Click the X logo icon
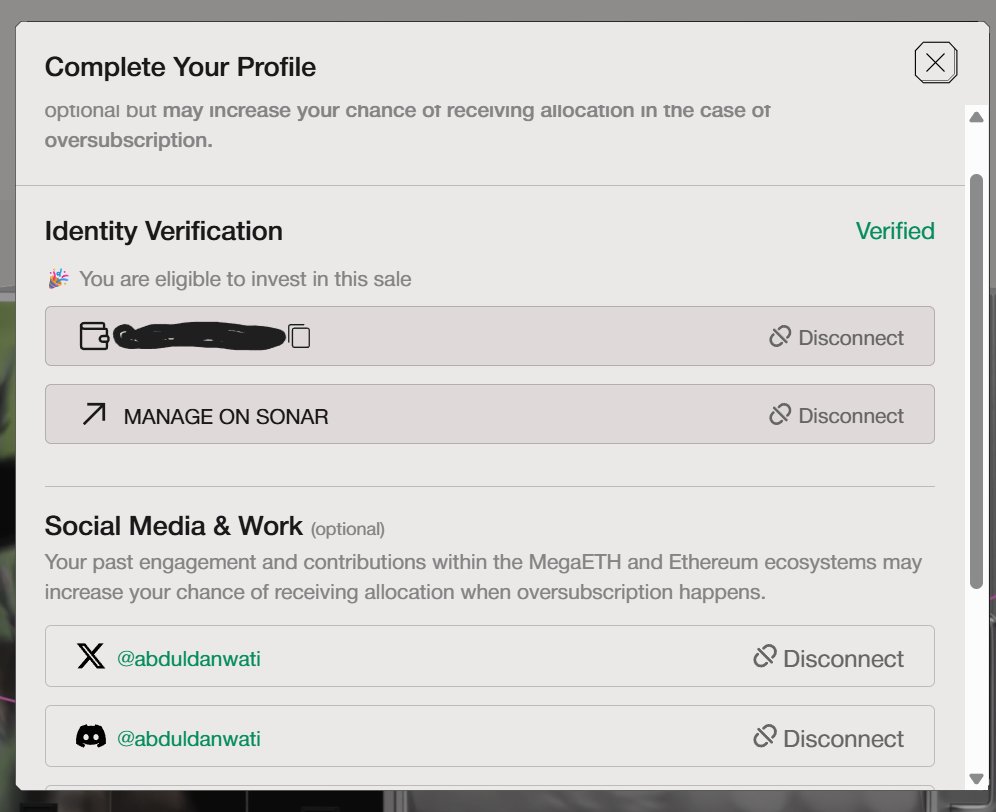The width and height of the screenshot is (996, 812). 91,656
